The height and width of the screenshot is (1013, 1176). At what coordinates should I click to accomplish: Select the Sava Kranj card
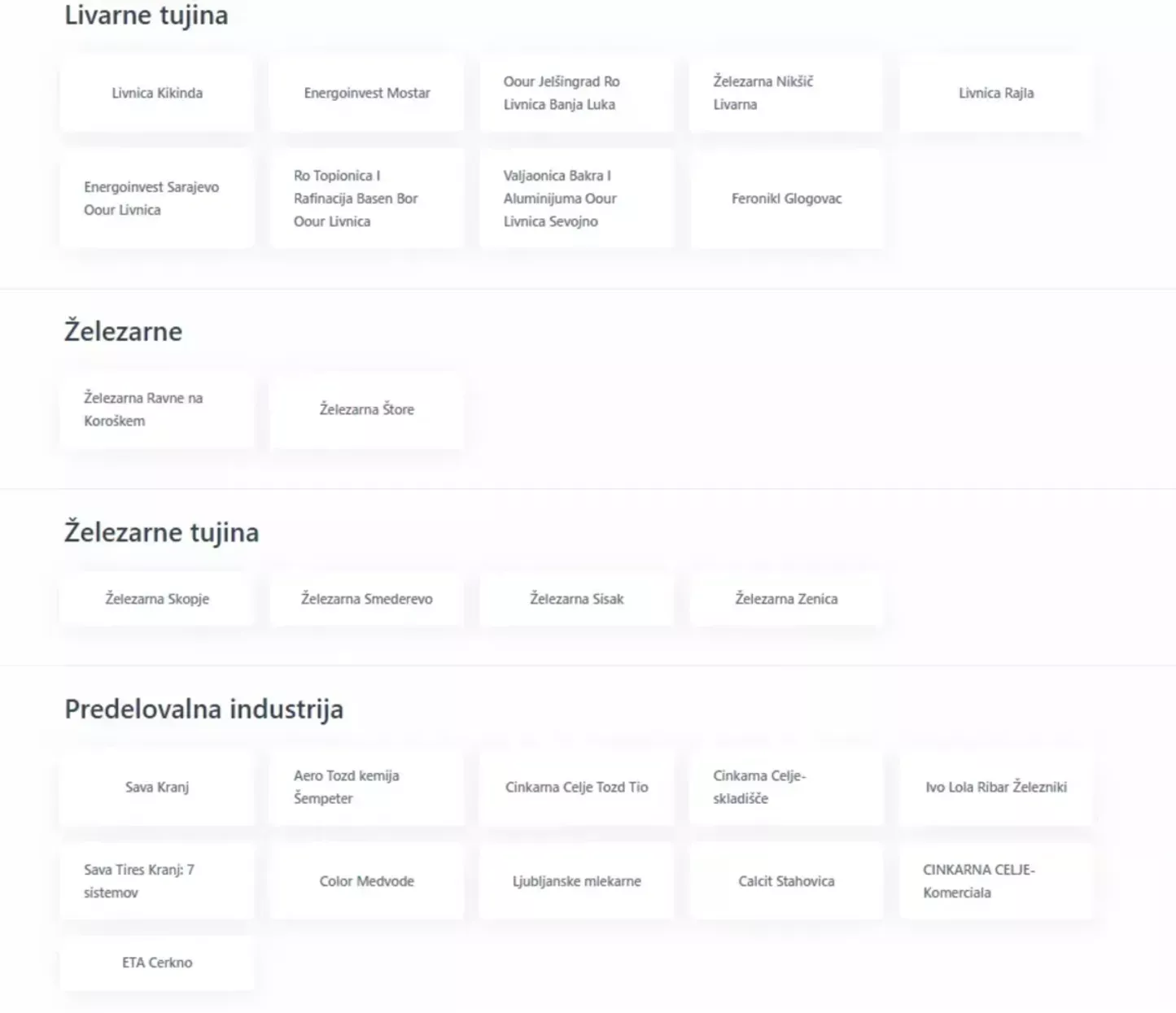coord(157,787)
